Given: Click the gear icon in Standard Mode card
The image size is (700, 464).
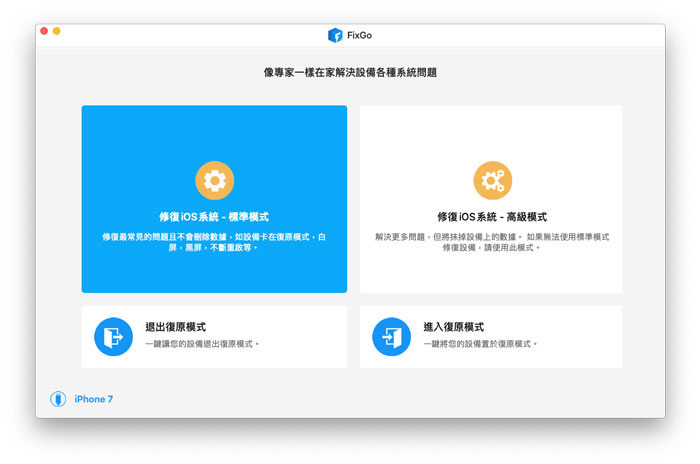Looking at the screenshot, I should tap(214, 181).
